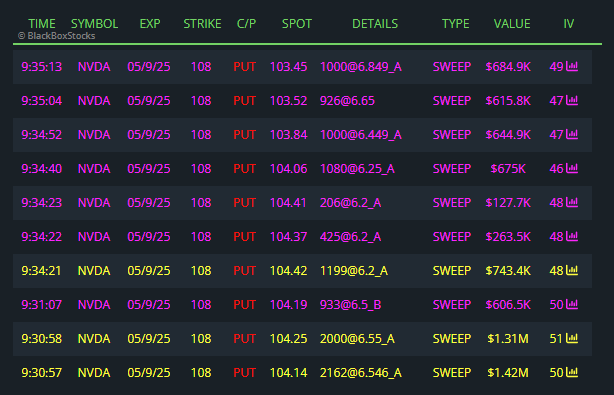The height and width of the screenshot is (395, 614).
Task: Click the 2000@6.55_A details cell
Action: tap(357, 339)
